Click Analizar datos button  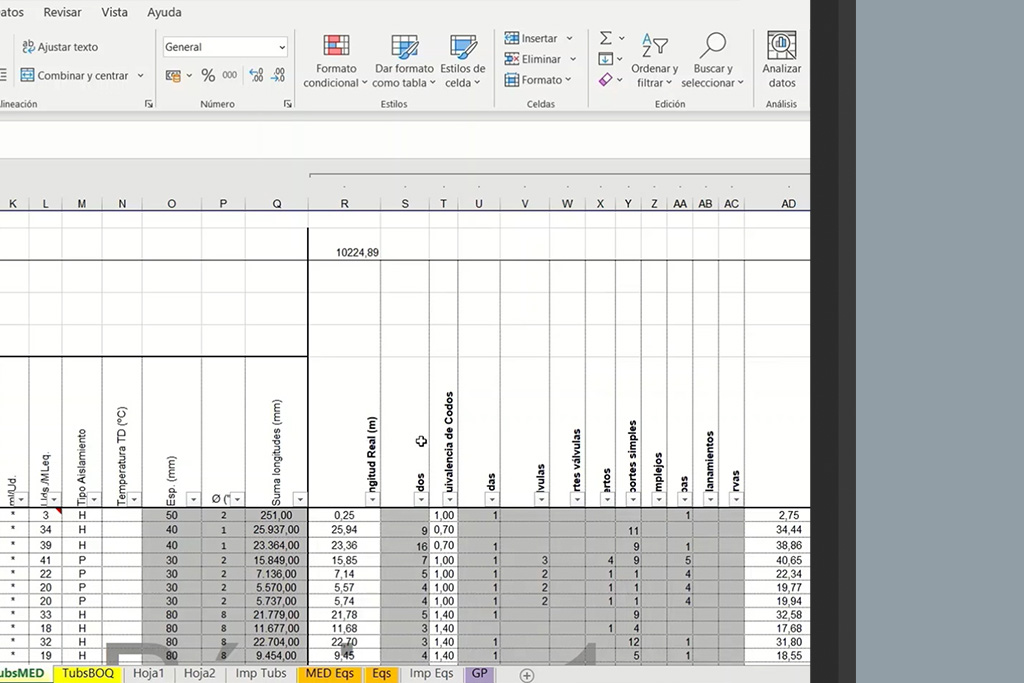pos(782,60)
